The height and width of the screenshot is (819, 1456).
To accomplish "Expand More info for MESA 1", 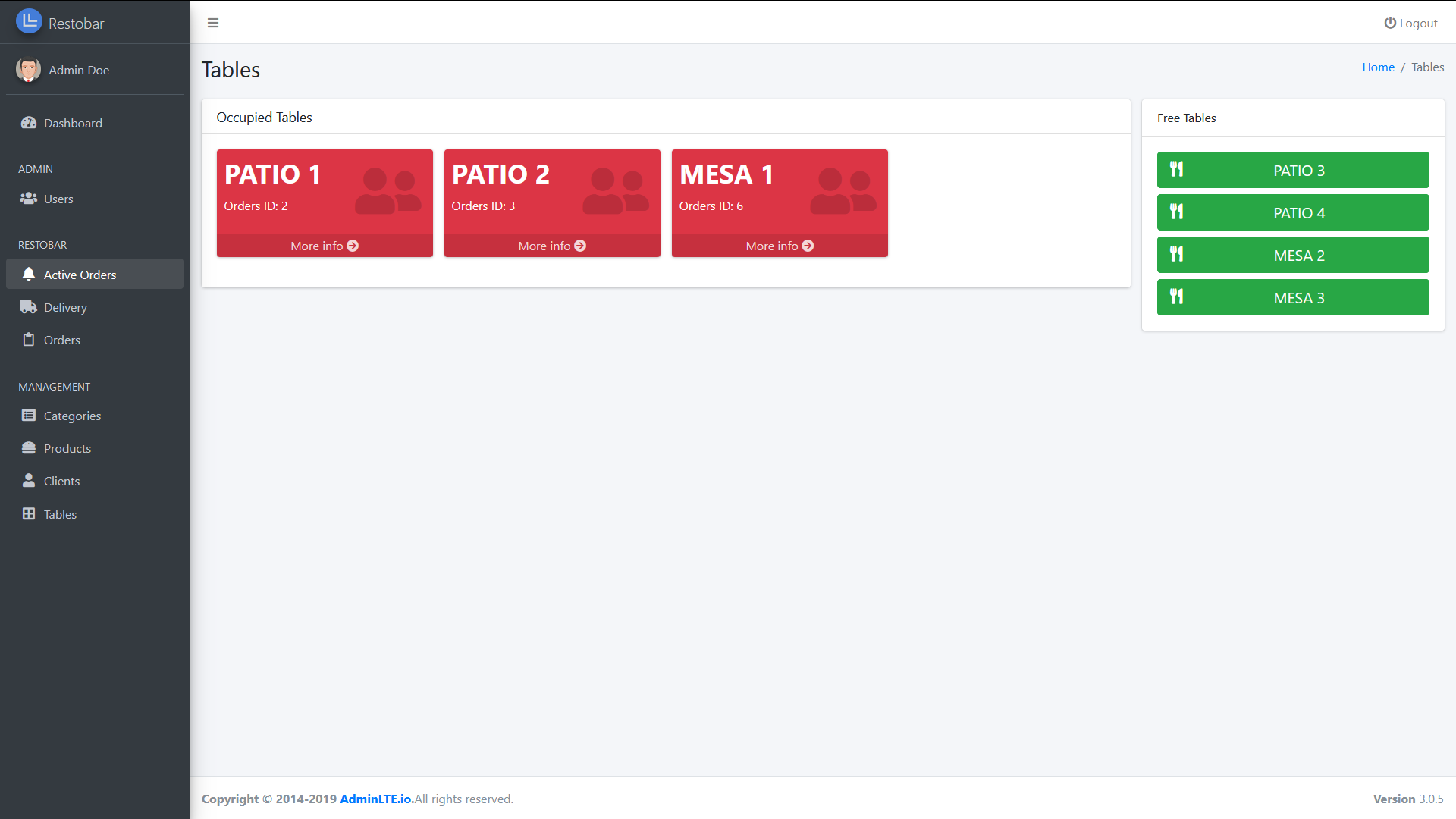I will point(780,246).
